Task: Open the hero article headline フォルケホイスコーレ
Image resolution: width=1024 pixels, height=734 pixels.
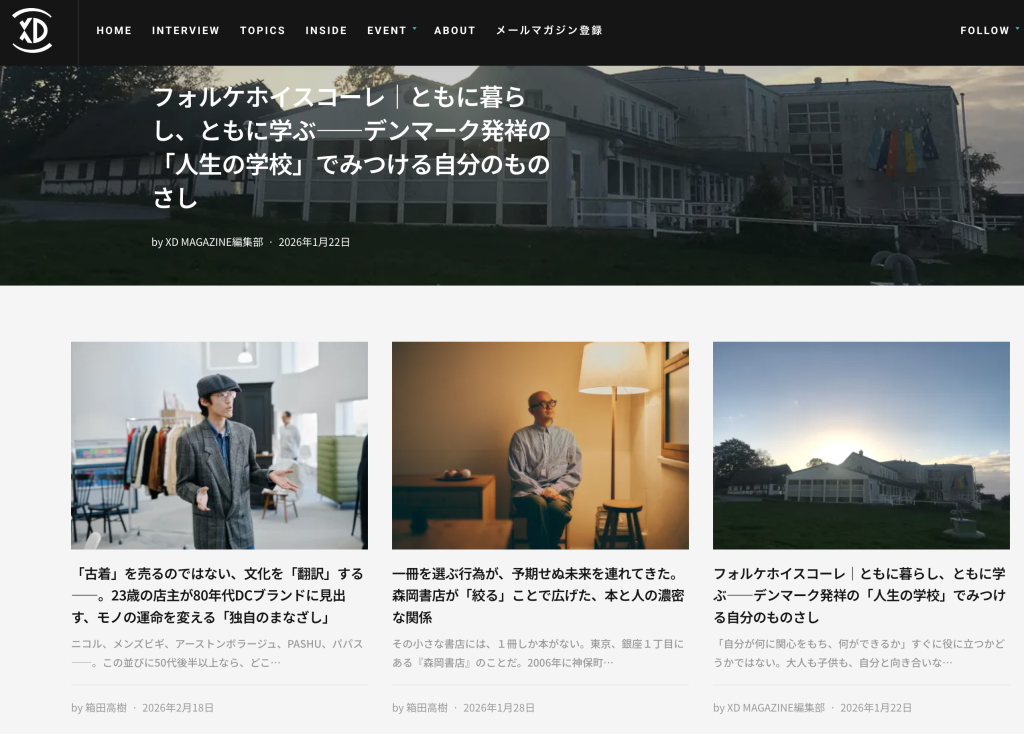Action: [351, 147]
